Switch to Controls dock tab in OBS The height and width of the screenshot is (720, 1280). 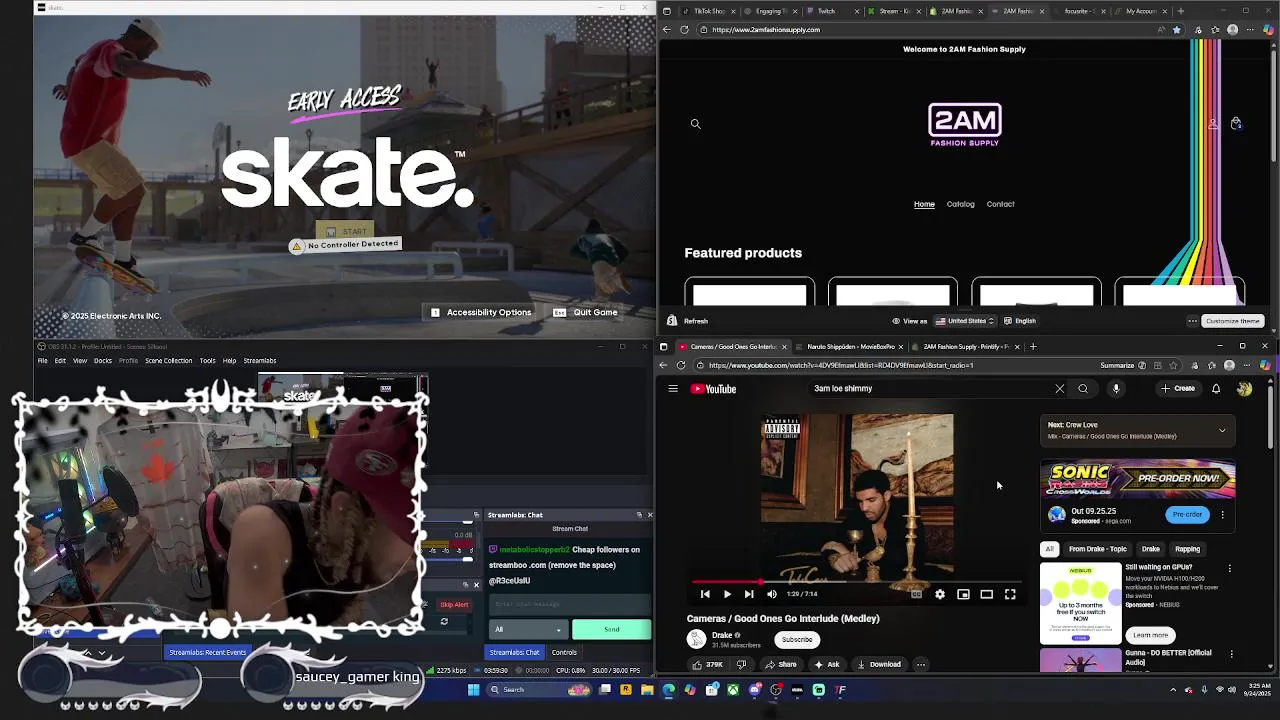(564, 652)
